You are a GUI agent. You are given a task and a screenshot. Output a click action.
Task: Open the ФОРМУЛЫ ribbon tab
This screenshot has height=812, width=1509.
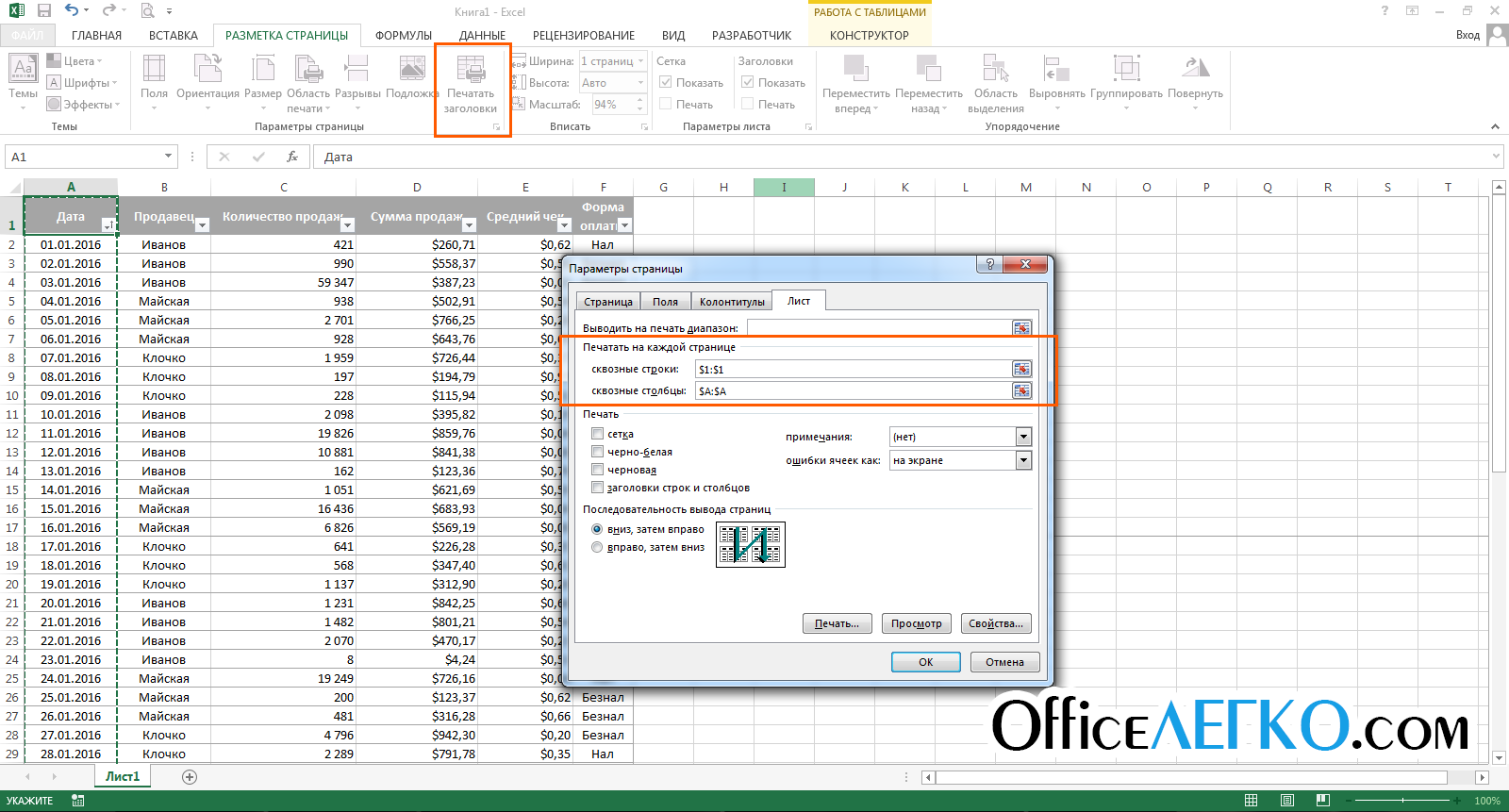pos(404,36)
